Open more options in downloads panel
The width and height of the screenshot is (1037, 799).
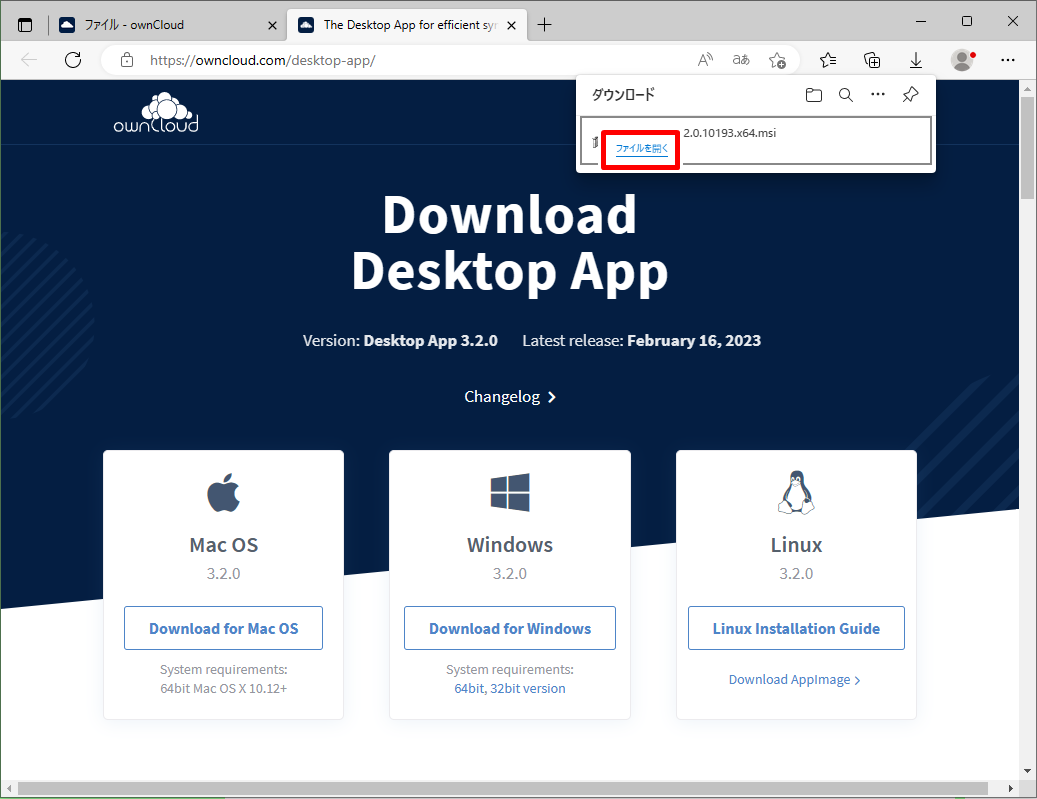pyautogui.click(x=878, y=95)
